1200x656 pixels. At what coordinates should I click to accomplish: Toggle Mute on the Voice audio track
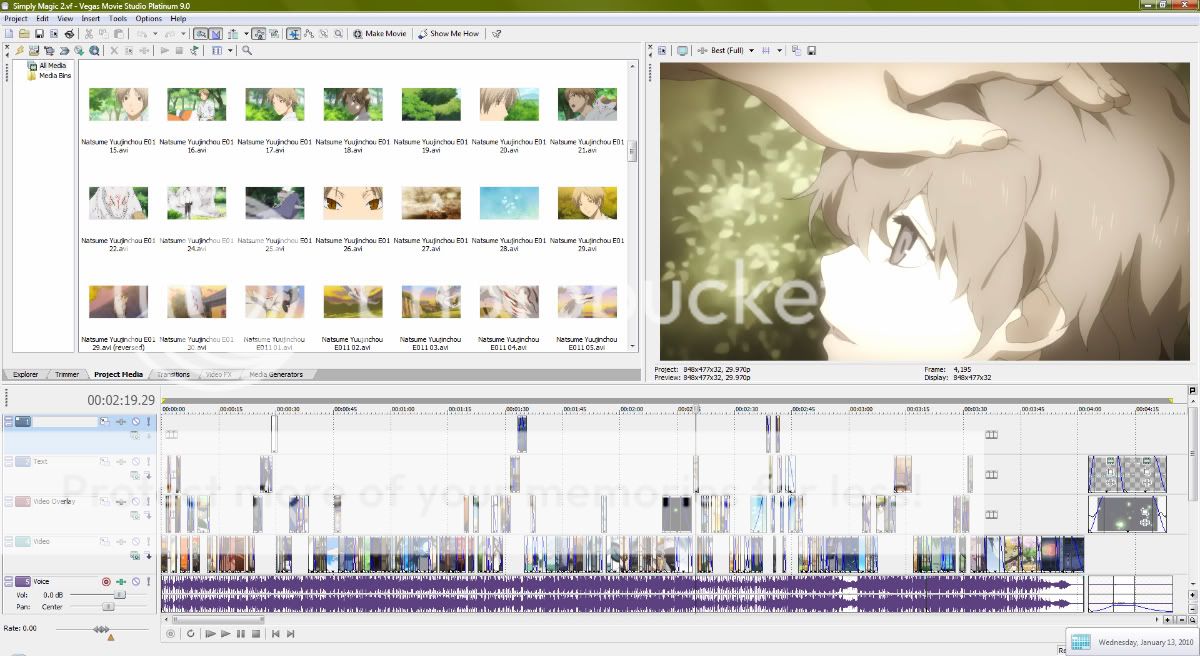(x=136, y=582)
